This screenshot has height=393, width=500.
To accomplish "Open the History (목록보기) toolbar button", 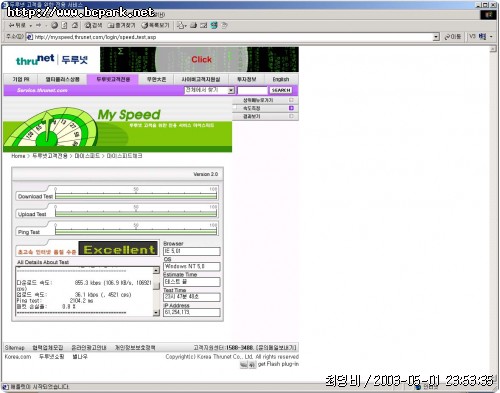I will click(155, 25).
